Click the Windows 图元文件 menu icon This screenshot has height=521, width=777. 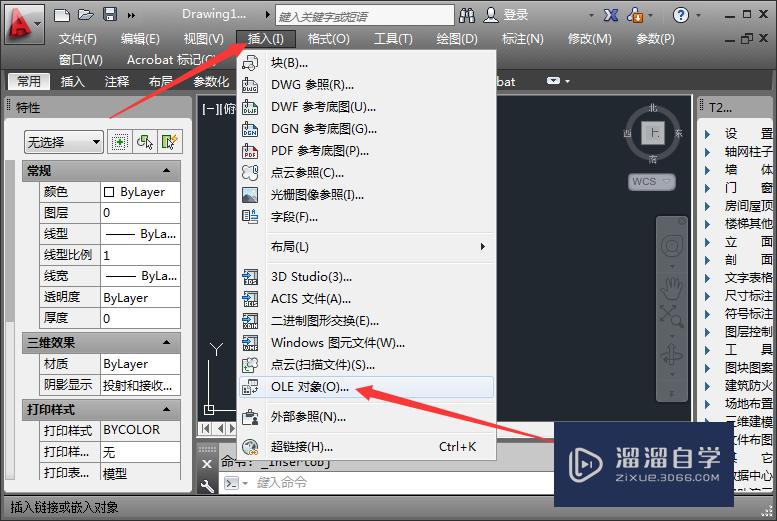(x=250, y=343)
